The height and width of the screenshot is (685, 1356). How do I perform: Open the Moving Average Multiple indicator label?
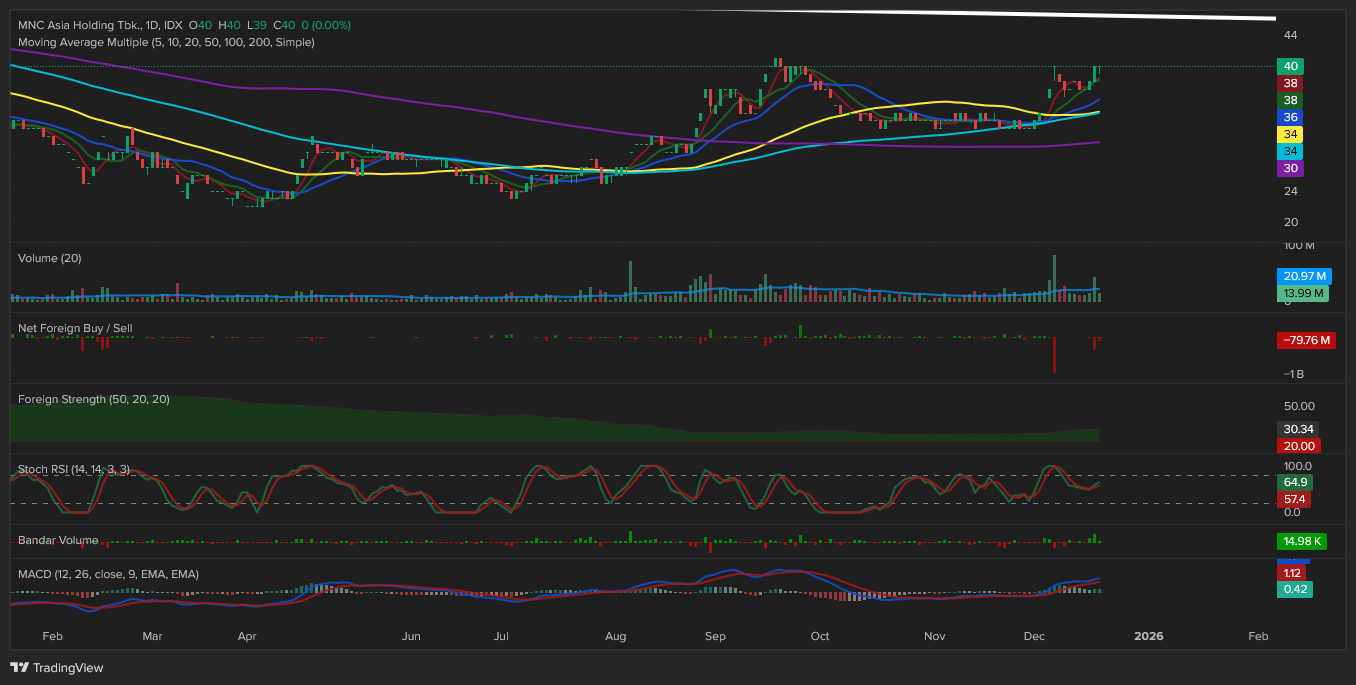(166, 42)
